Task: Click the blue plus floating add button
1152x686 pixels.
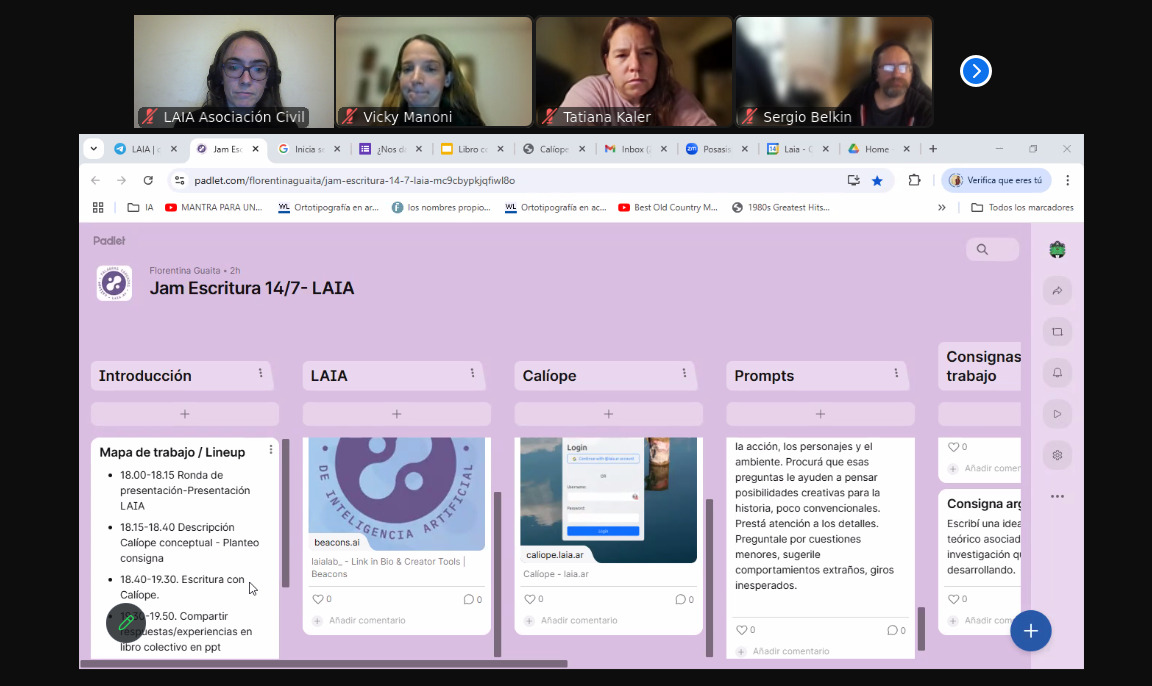Action: coord(1031,631)
